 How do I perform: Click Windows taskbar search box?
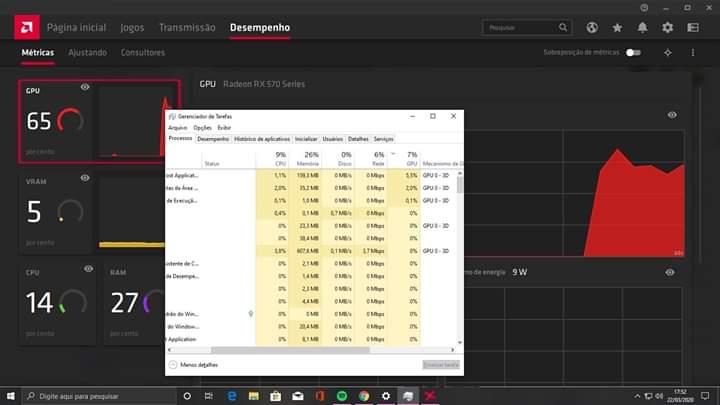(99, 396)
